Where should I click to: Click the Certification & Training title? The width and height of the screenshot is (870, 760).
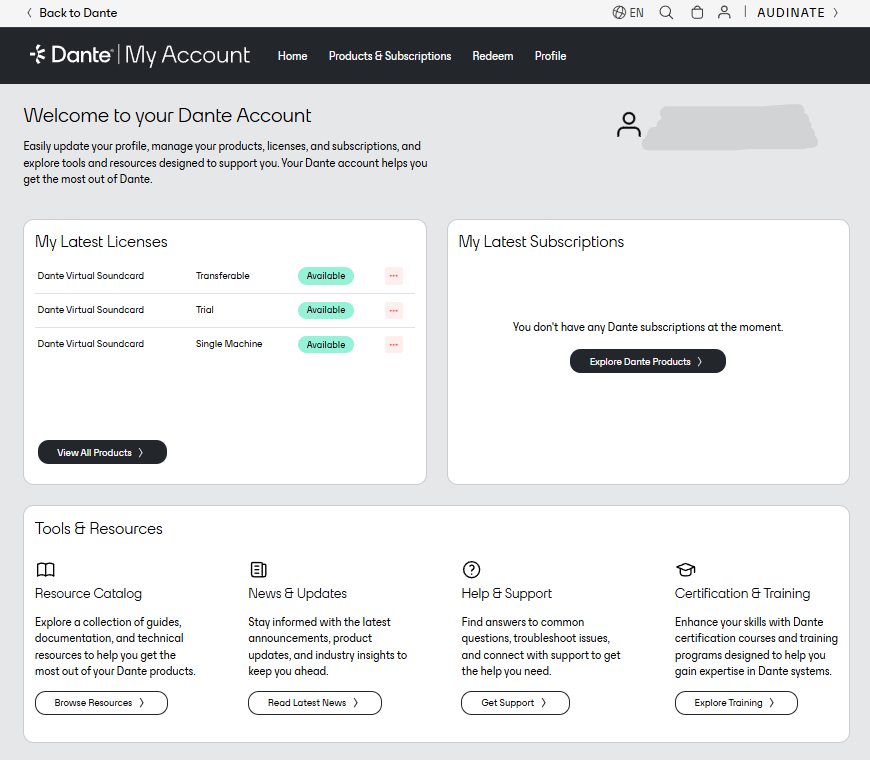pyautogui.click(x=742, y=594)
